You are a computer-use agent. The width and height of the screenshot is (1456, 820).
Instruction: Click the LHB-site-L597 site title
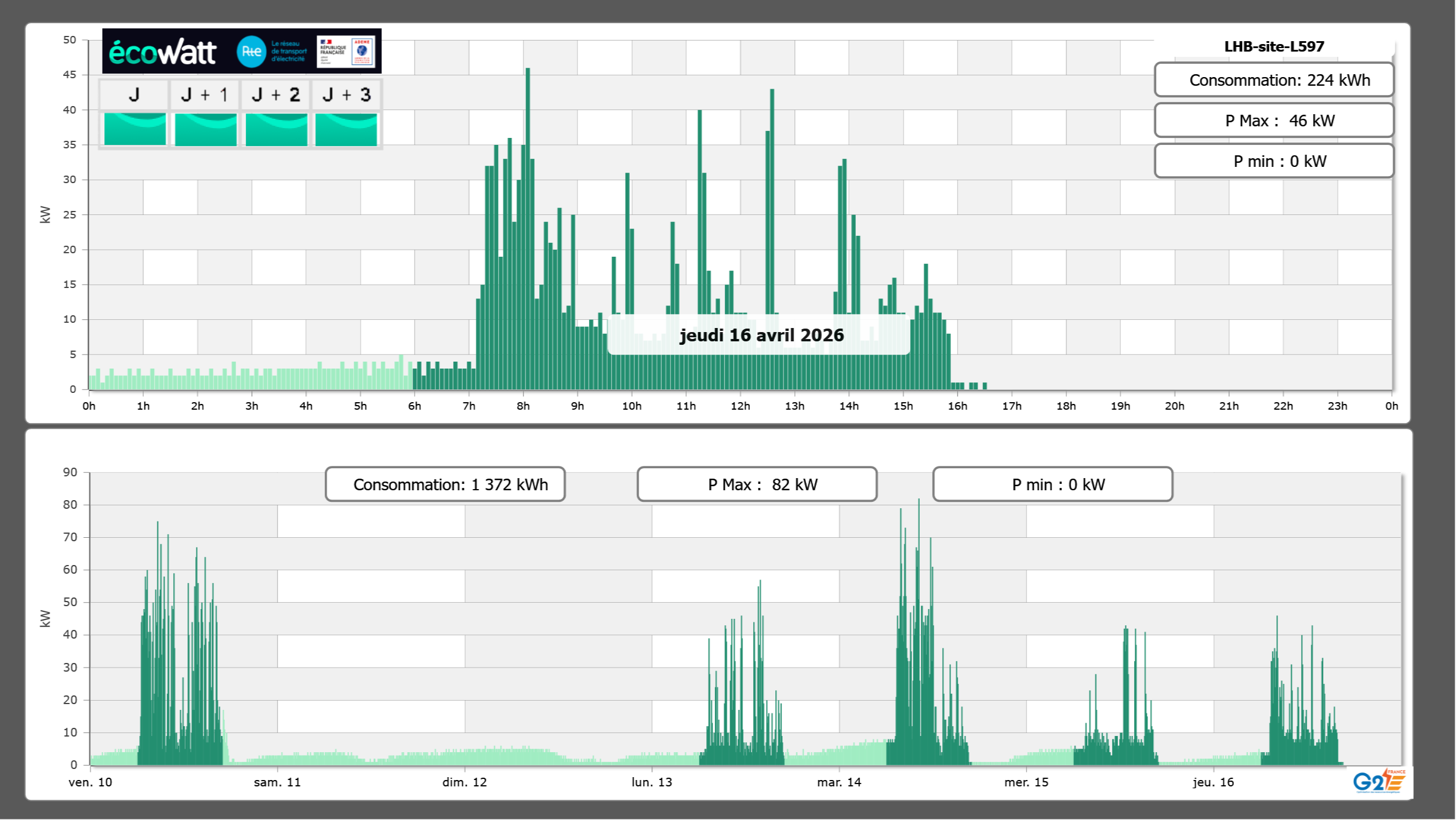tap(1273, 46)
